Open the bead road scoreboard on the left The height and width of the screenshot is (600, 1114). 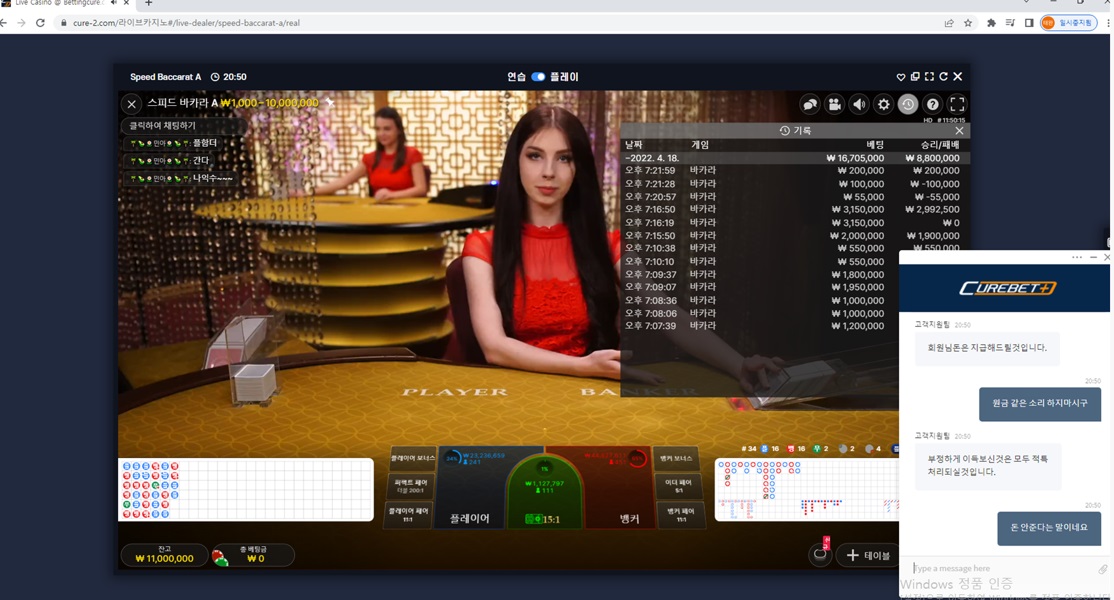[x=245, y=490]
